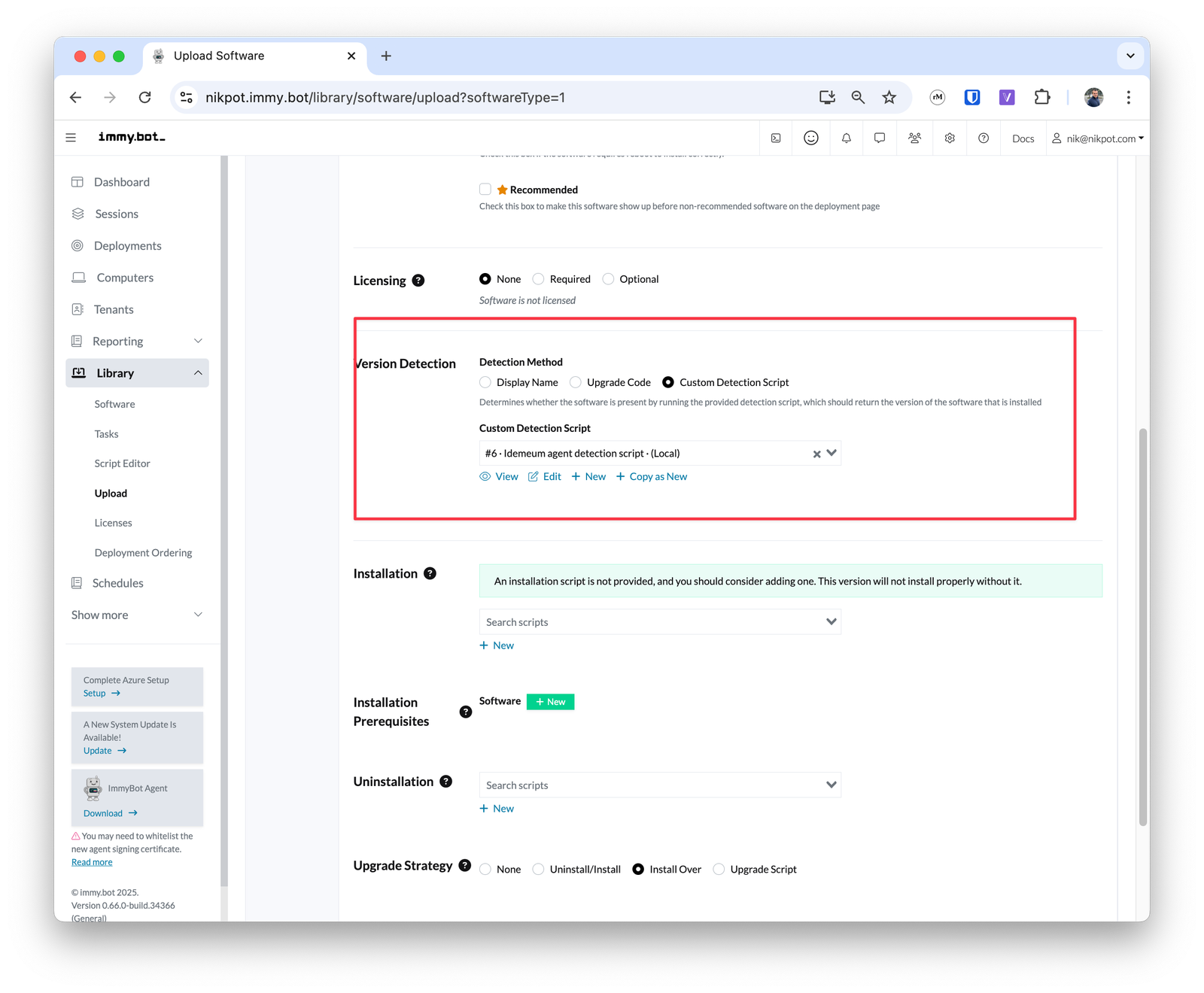Open the browser tab search chevron
Screen dimensions: 1204x993
1130,56
